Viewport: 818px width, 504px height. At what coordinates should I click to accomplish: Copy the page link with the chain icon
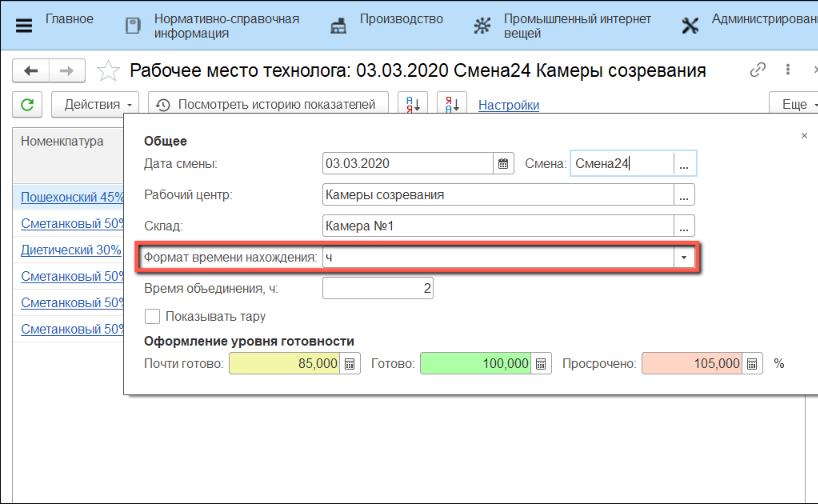[758, 71]
